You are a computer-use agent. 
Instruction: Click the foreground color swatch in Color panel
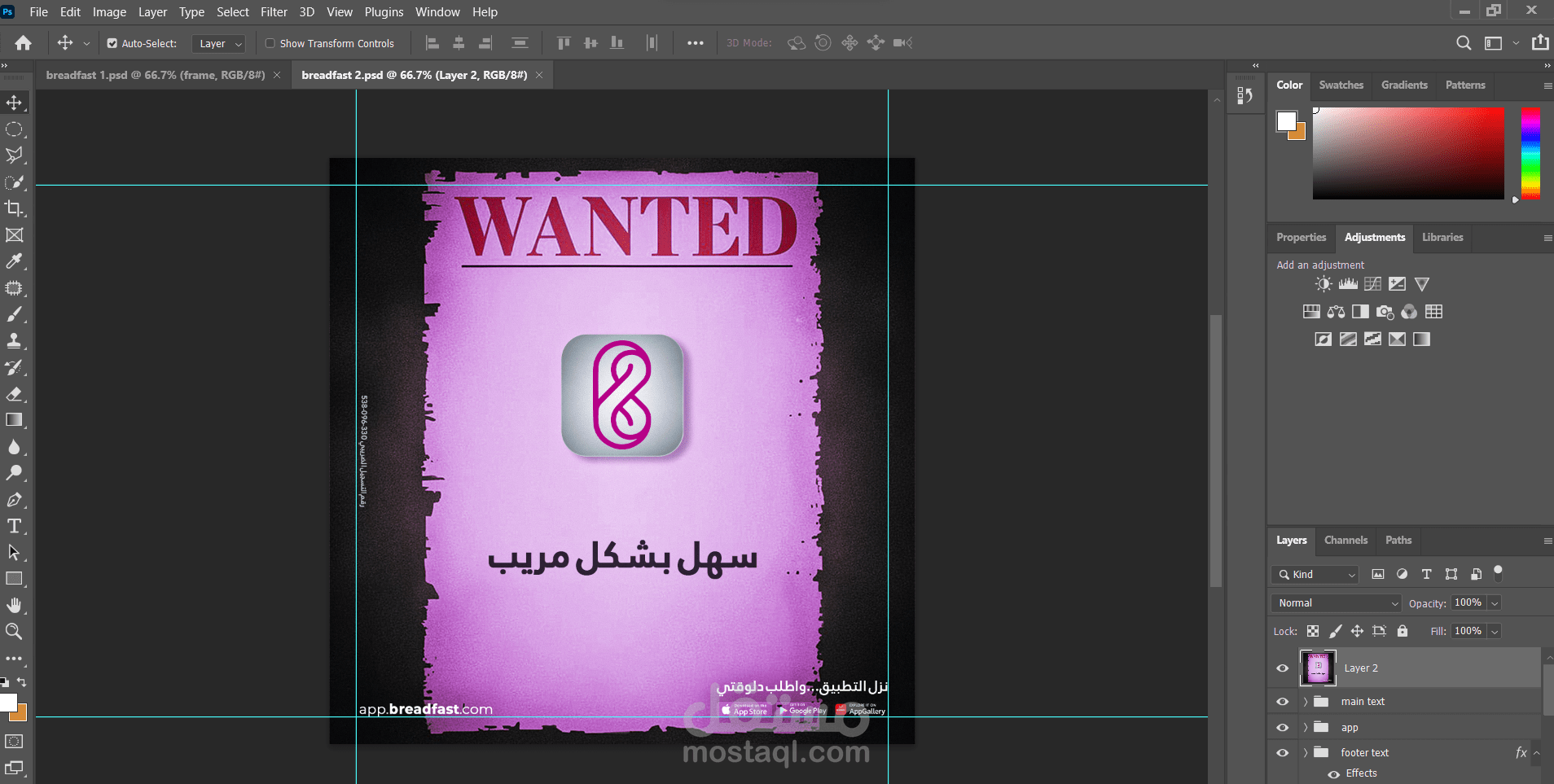point(1286,121)
